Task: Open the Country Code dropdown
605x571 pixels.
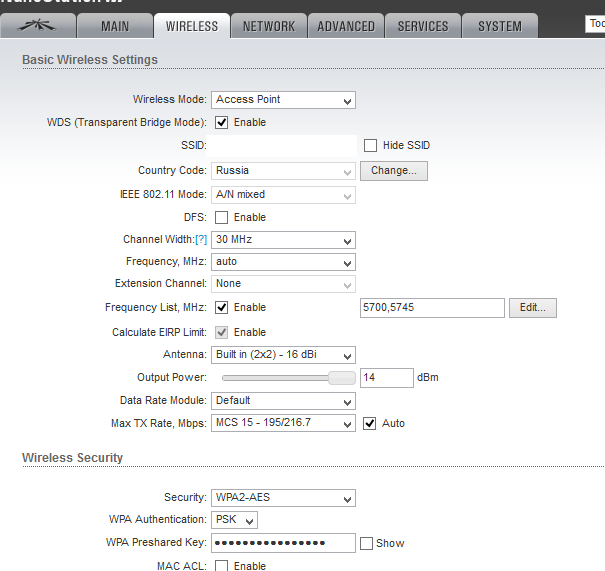Action: pos(283,171)
